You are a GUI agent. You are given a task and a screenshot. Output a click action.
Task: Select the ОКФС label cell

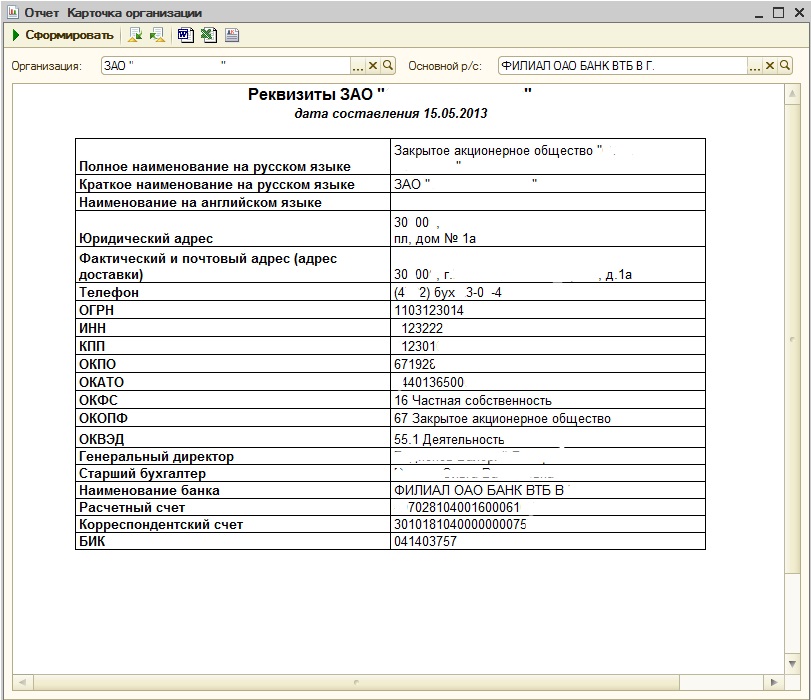tap(233, 400)
